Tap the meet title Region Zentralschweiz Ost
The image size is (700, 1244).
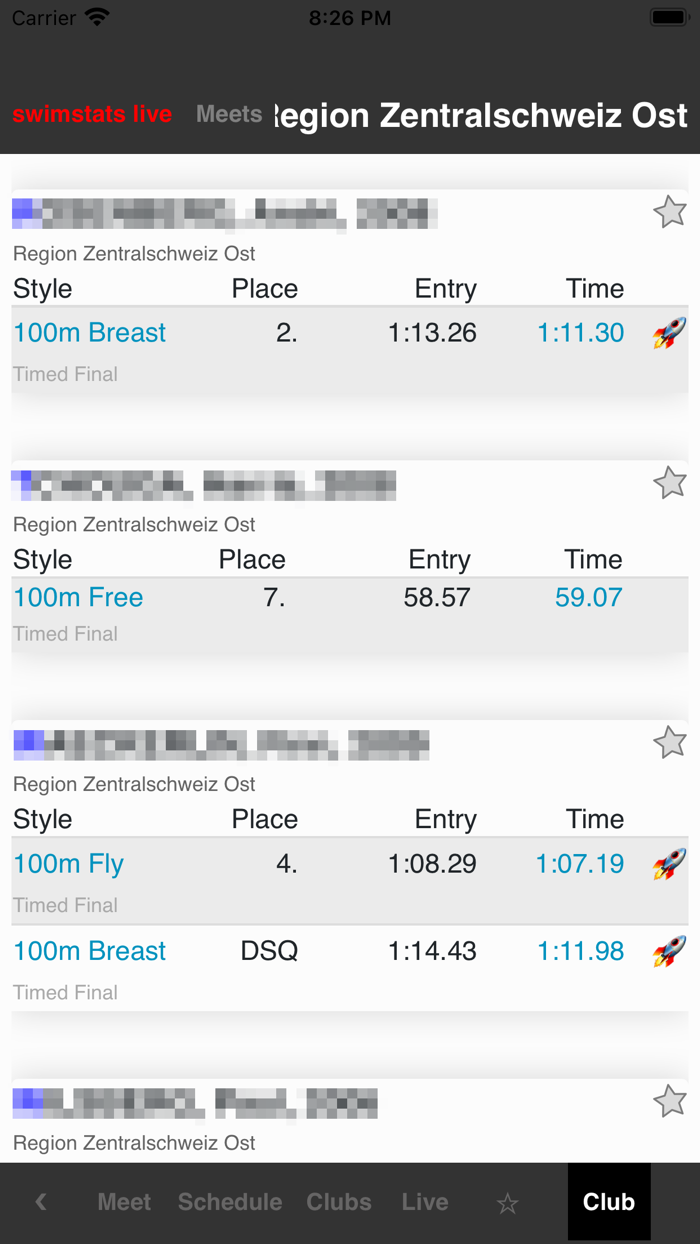480,114
